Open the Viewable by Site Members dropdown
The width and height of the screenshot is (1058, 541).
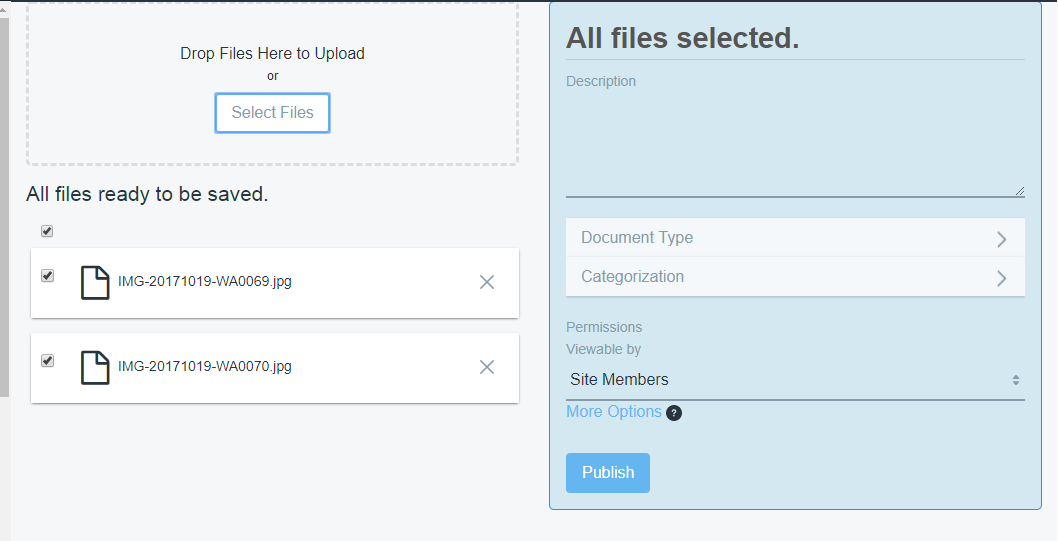[795, 380]
